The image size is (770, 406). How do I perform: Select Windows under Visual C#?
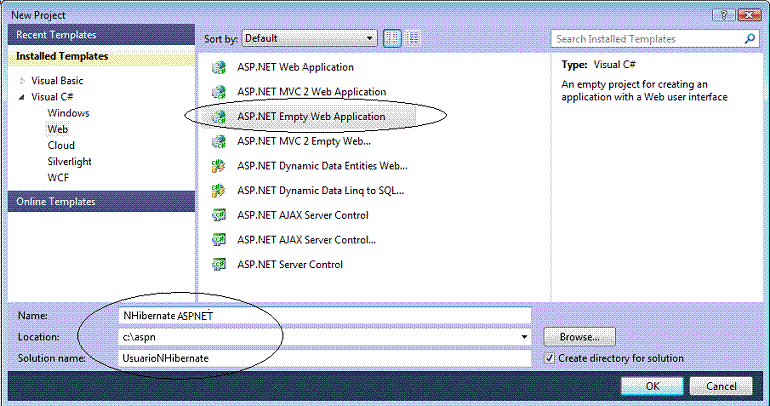pos(68,113)
